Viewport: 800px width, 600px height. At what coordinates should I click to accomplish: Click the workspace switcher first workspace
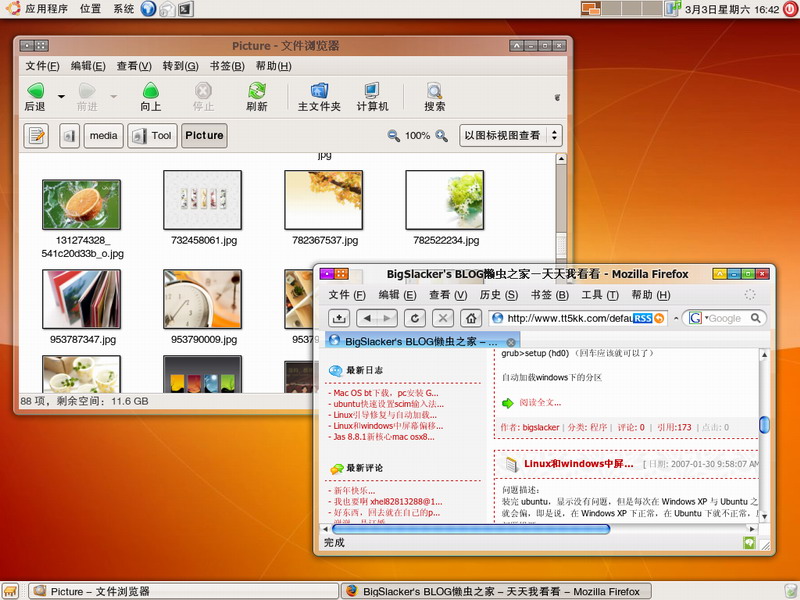pos(591,9)
